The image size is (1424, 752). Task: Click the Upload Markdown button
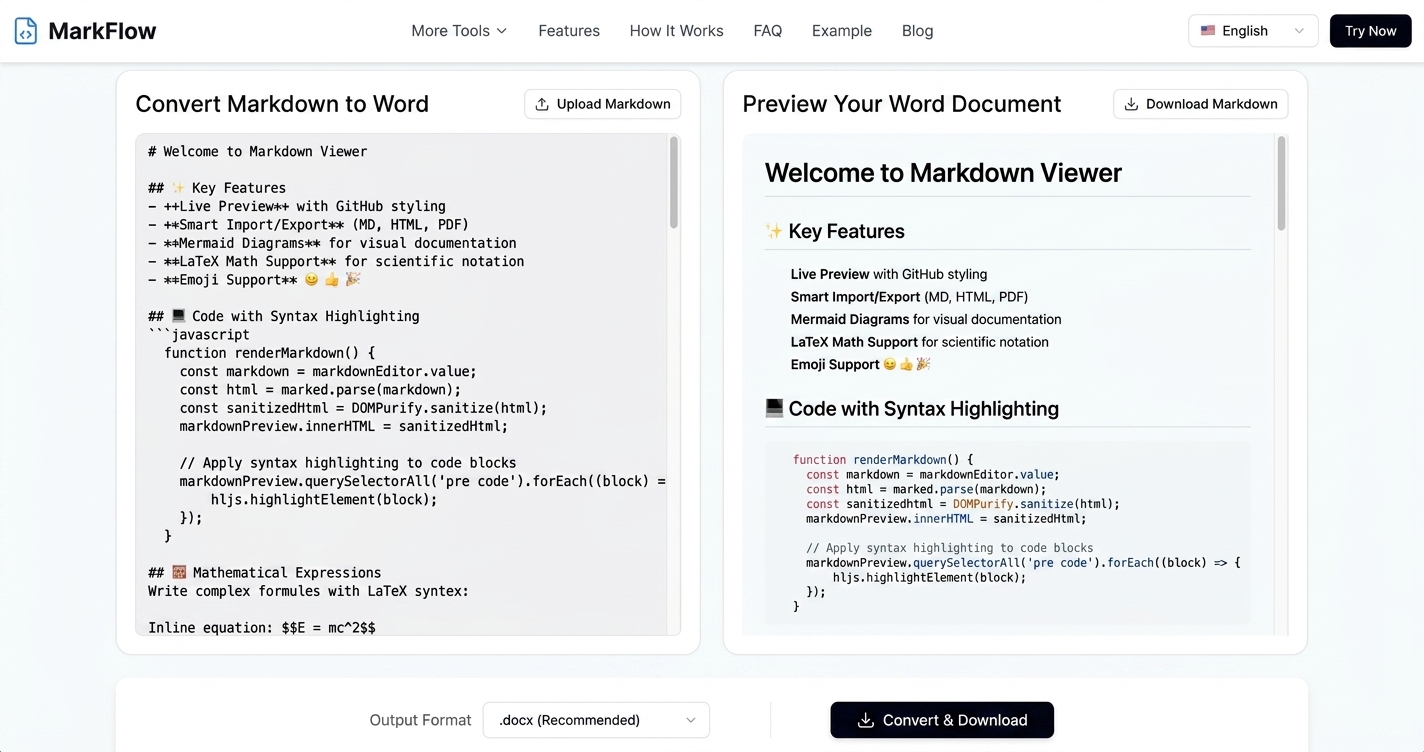click(603, 104)
